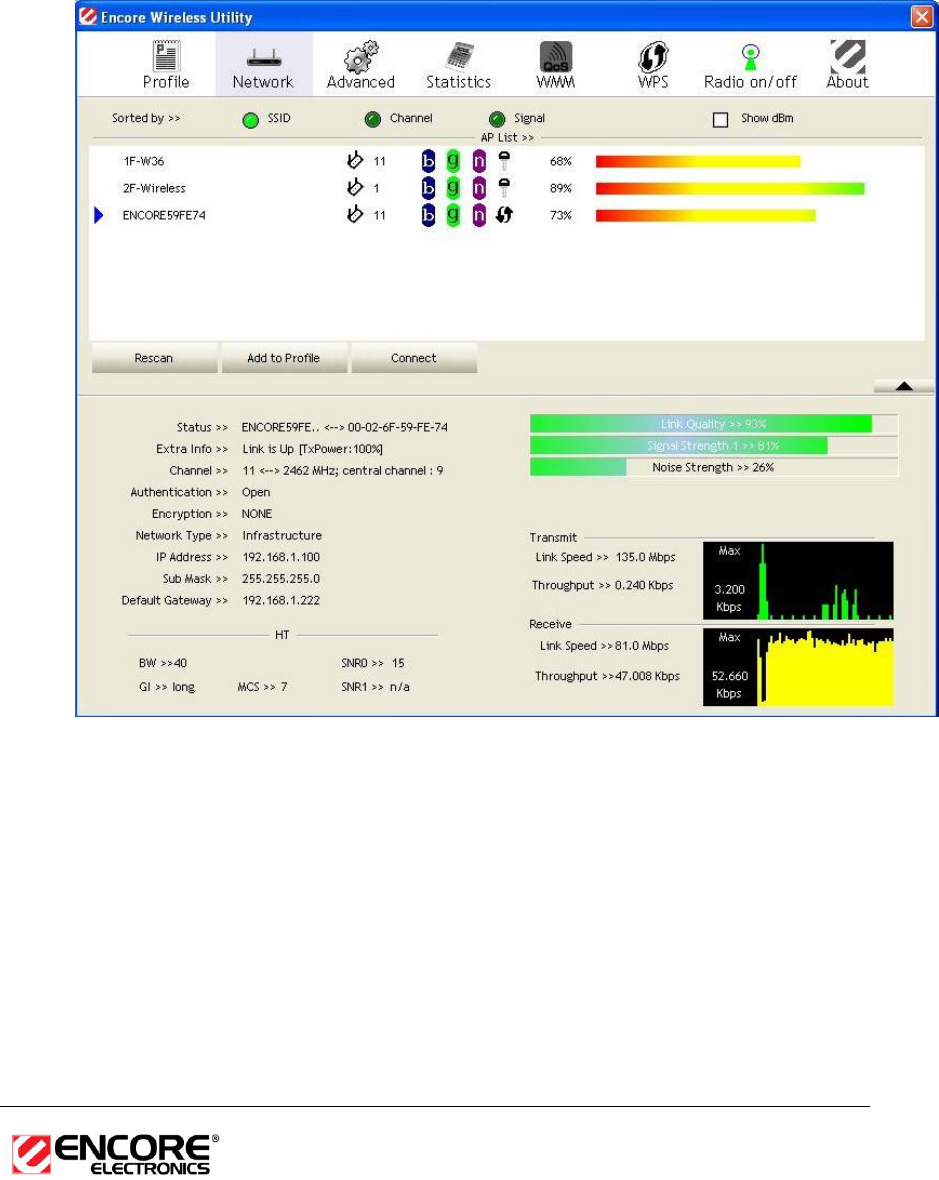
Task: Click the 802.11g icon for ENCORE59FE74
Action: tap(453, 215)
